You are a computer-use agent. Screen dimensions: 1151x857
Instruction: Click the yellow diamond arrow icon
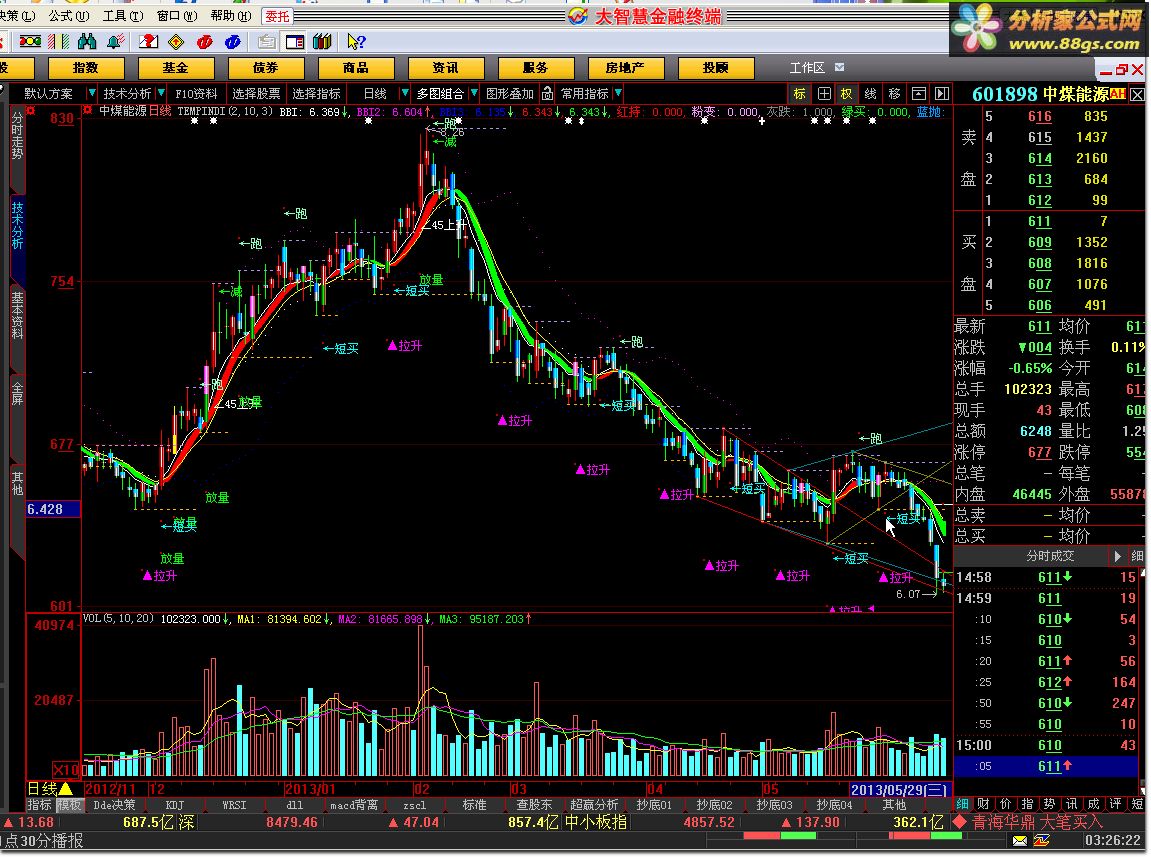(x=176, y=42)
